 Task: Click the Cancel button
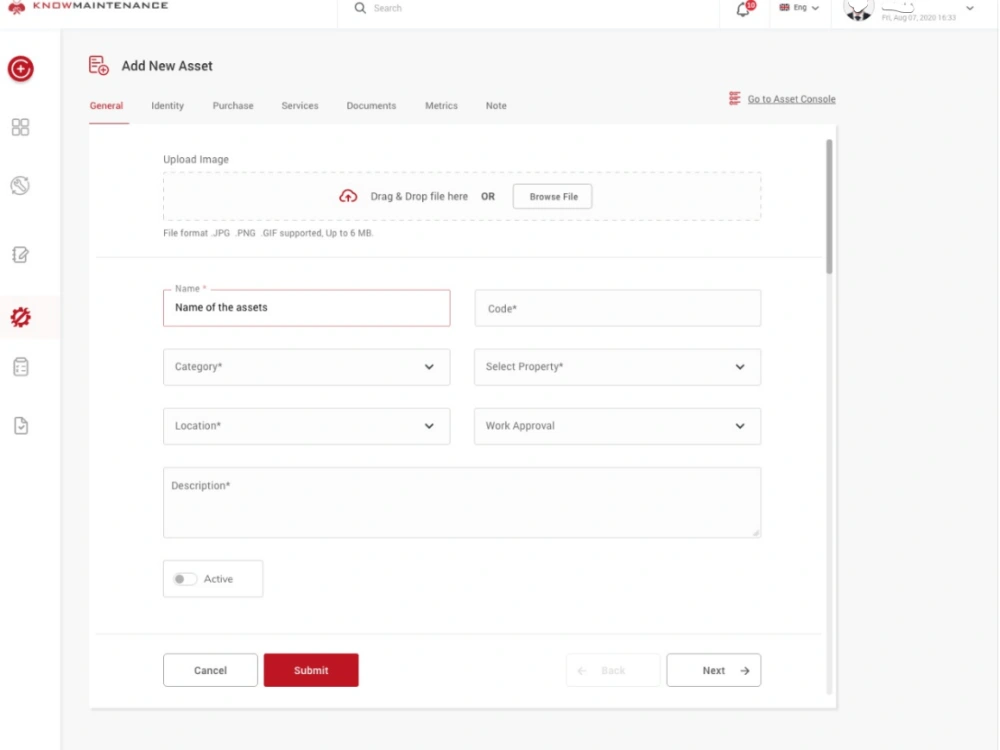click(210, 670)
